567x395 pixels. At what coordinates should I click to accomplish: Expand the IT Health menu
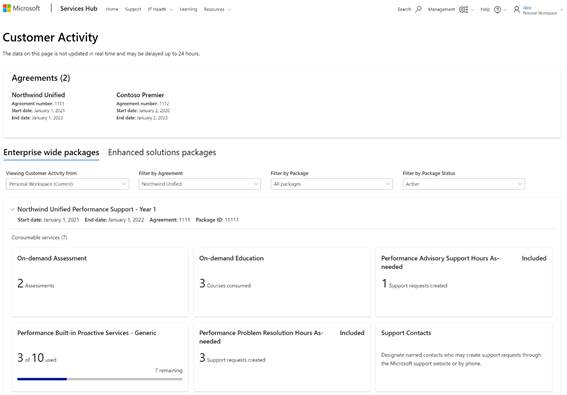point(160,9)
